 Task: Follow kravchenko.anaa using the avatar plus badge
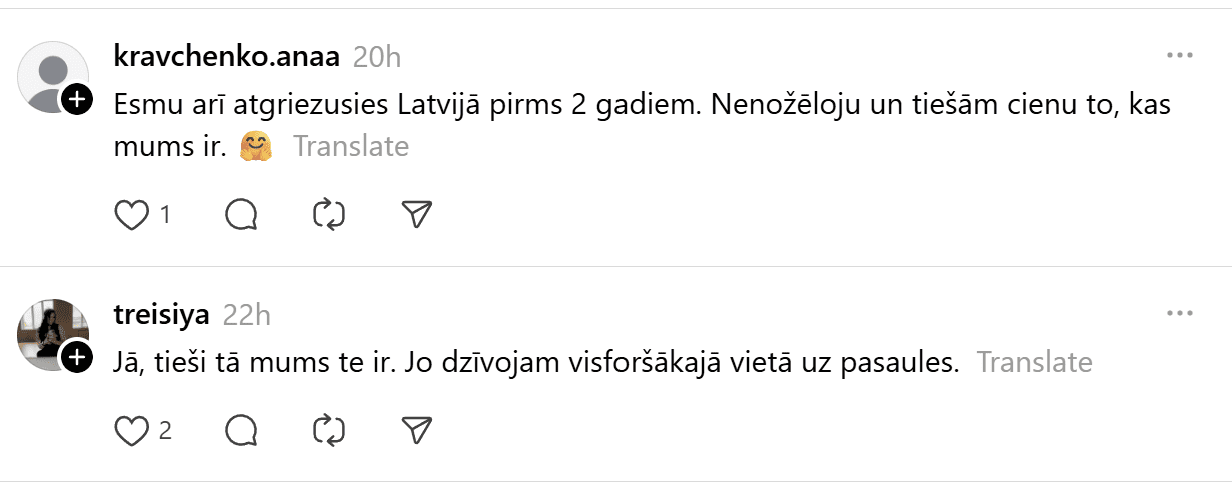[77, 99]
